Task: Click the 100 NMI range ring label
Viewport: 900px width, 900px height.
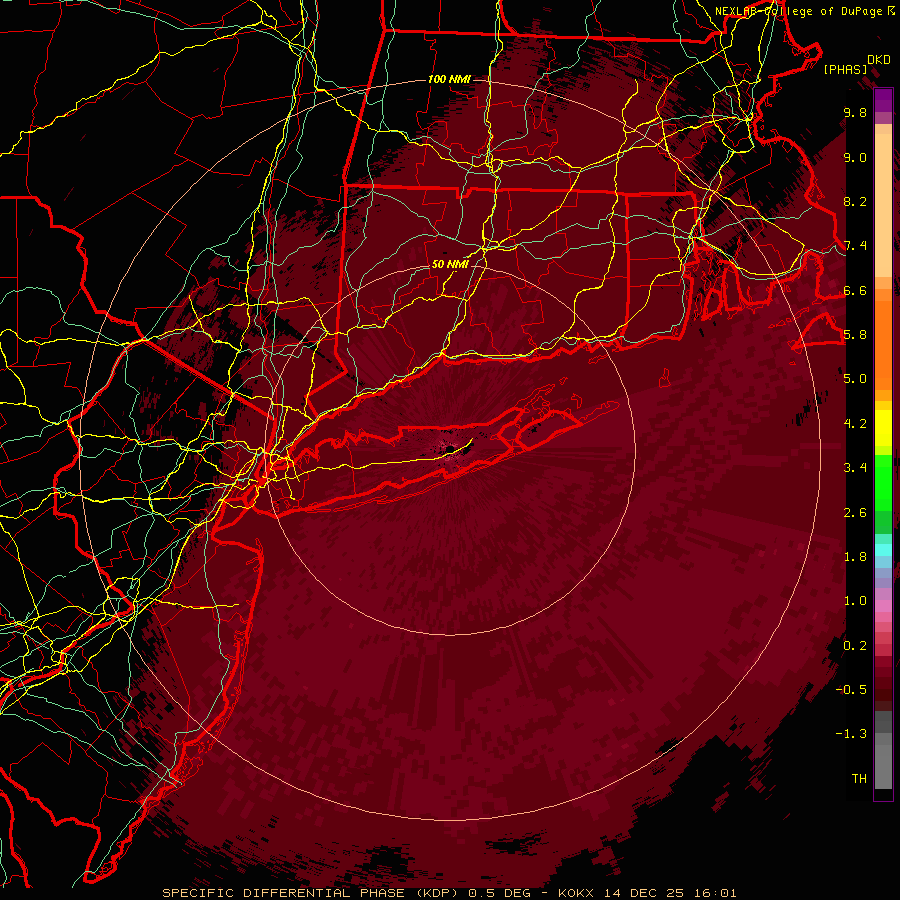Action: click(x=449, y=79)
